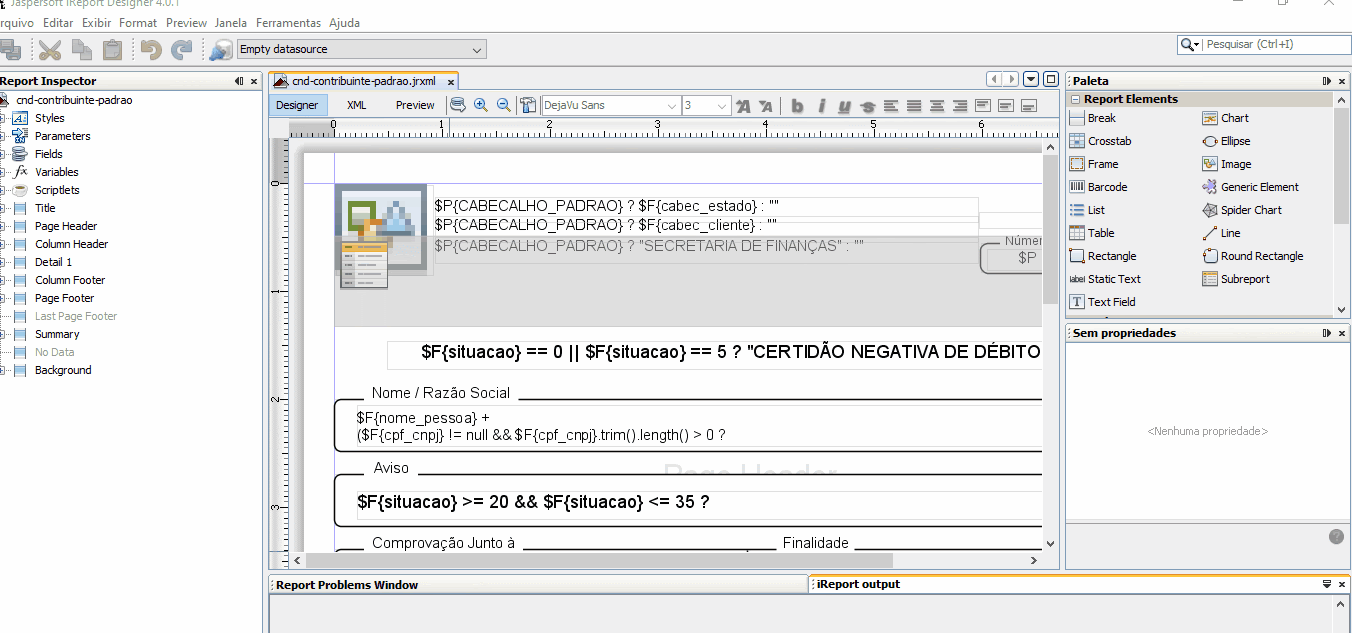Screen dimensions: 1352x633
Task: Open the Empty datasource dropdown
Action: 361,49
